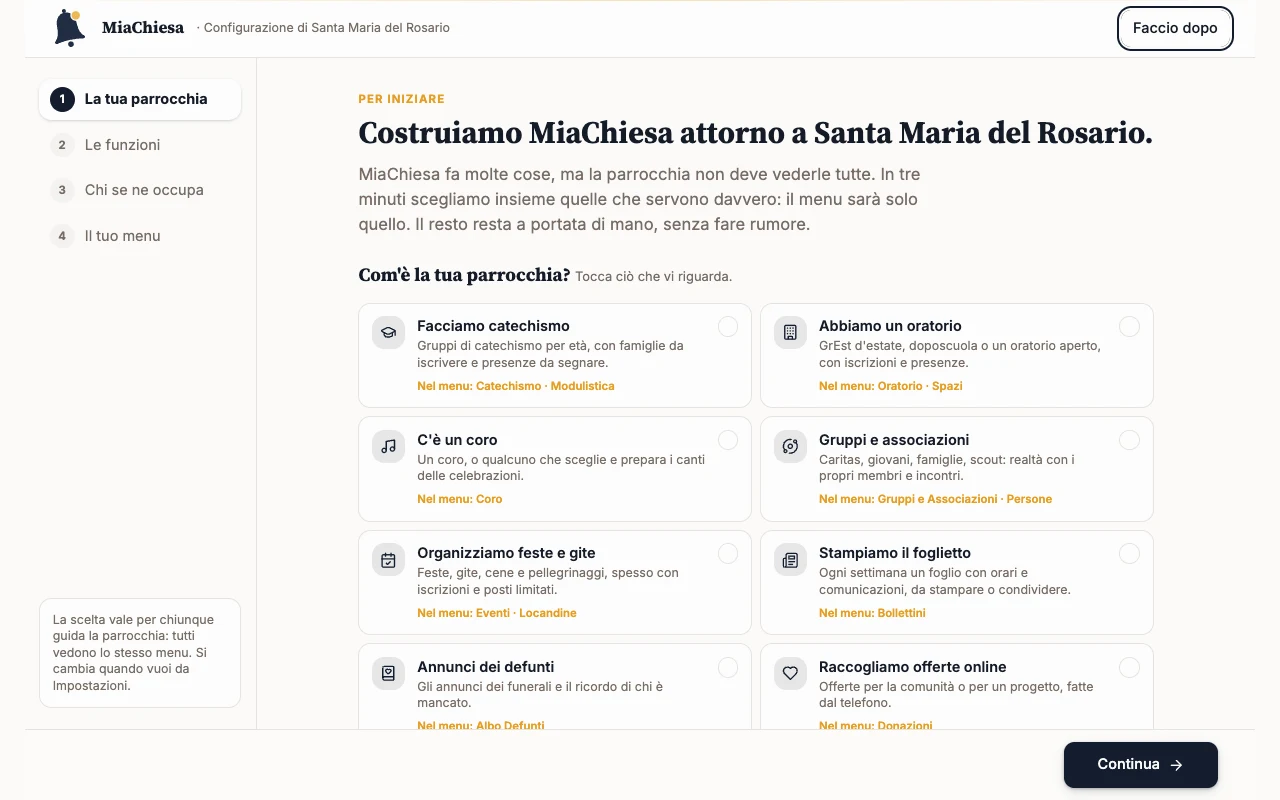Click the memorial icon for Annunci dei defunti
The width and height of the screenshot is (1280, 800).
point(389,673)
